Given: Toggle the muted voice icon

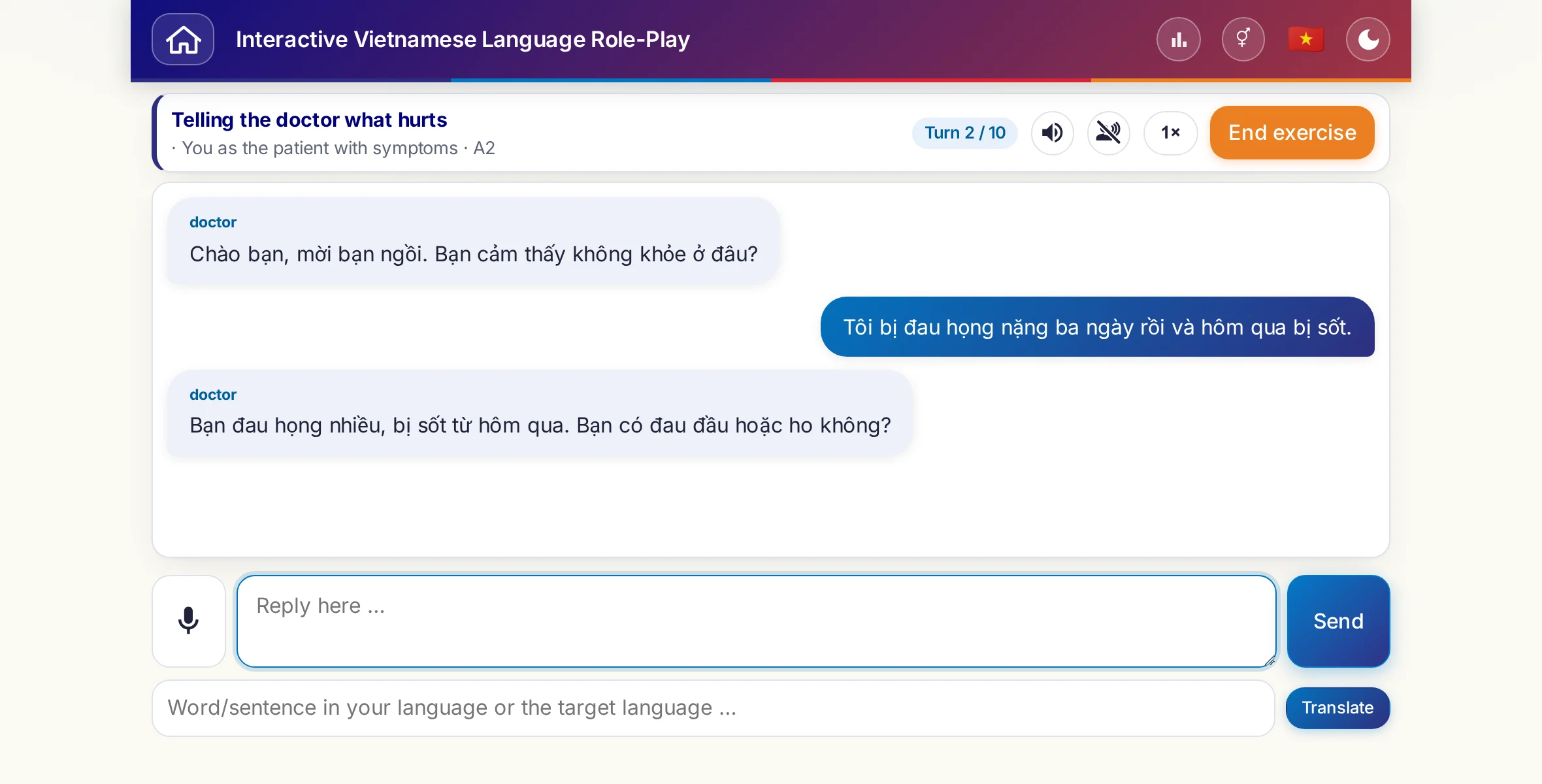Looking at the screenshot, I should tap(1108, 133).
